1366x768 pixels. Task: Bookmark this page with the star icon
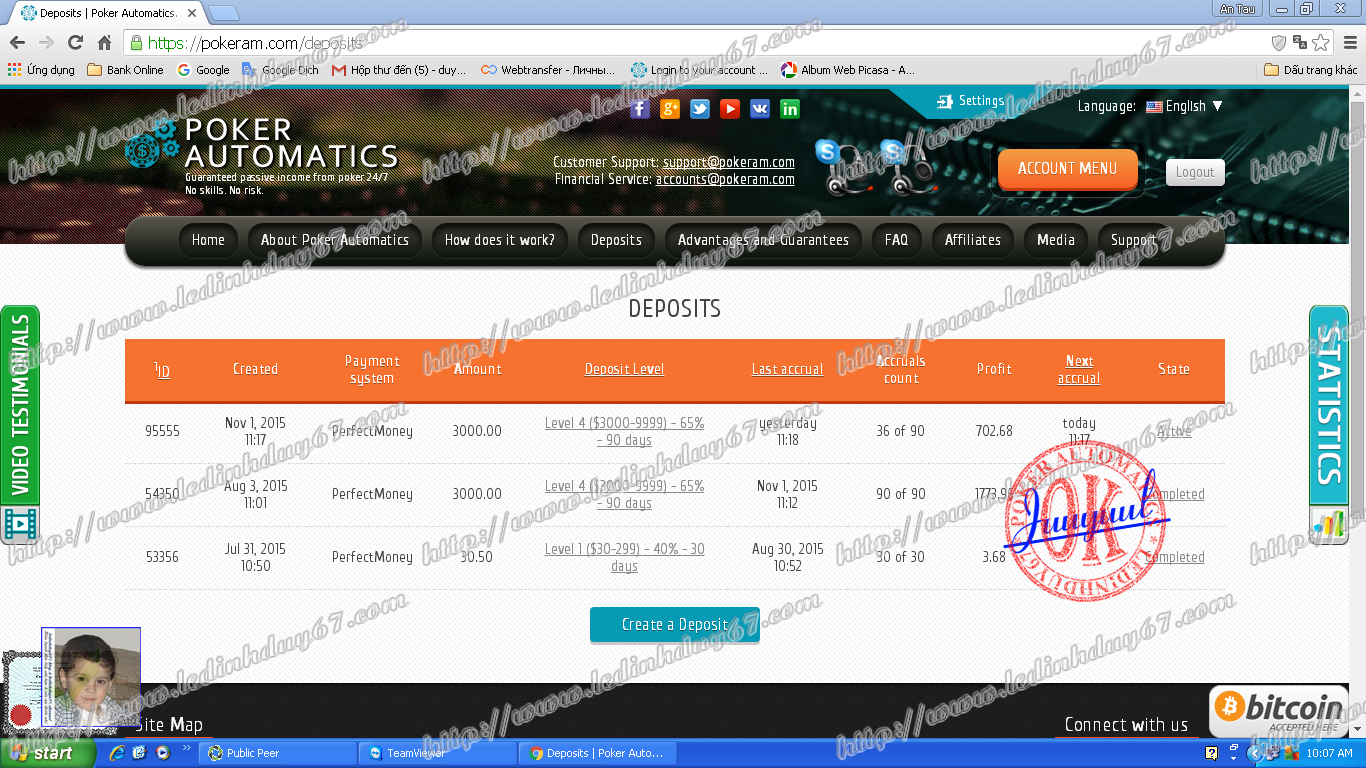[x=1321, y=43]
